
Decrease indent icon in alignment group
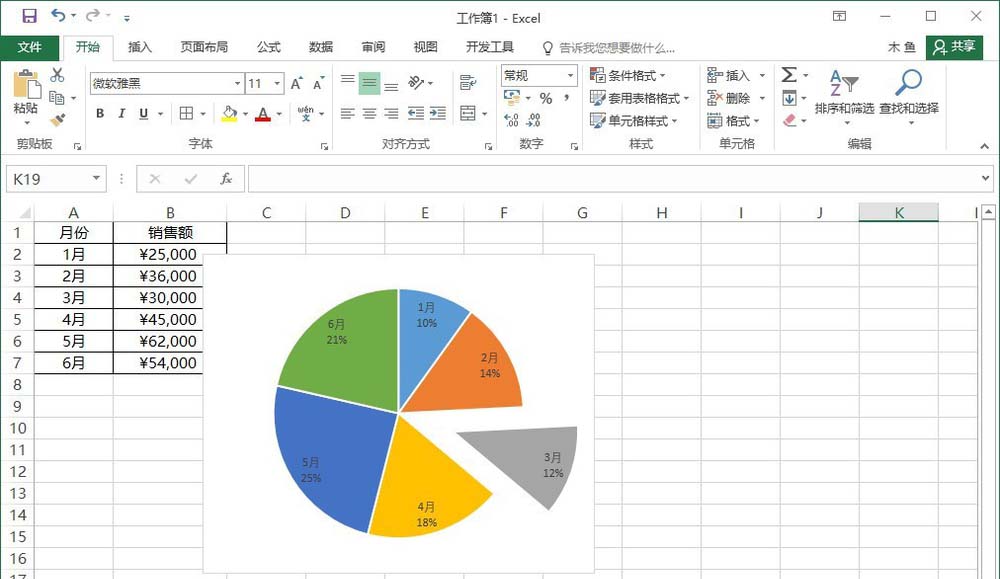point(416,114)
